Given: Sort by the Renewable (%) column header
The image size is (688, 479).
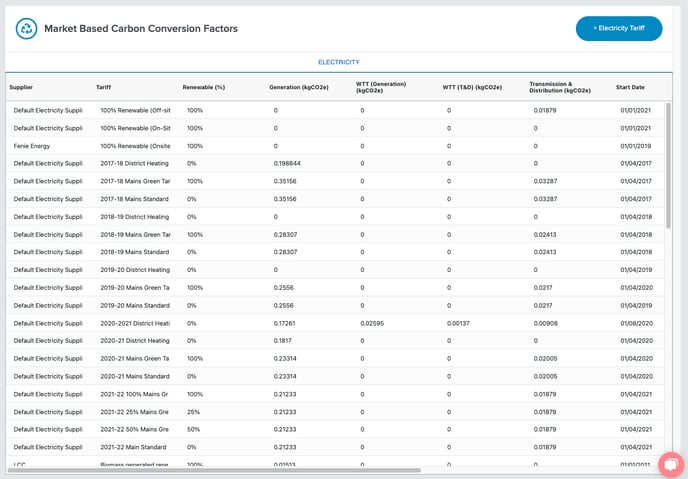Looking at the screenshot, I should [204, 87].
